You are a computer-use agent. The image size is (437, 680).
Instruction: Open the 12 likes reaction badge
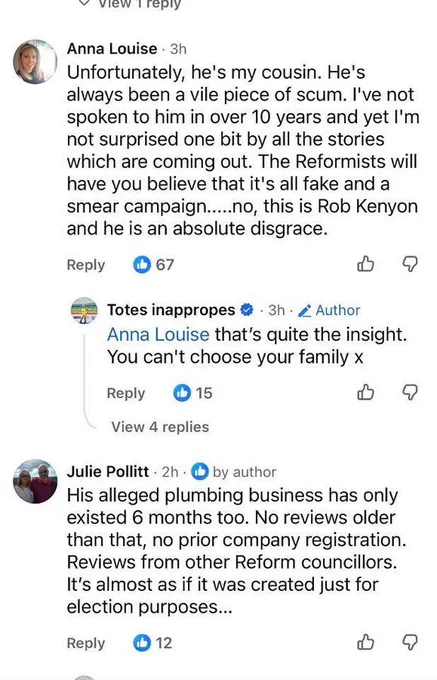[x=152, y=643]
